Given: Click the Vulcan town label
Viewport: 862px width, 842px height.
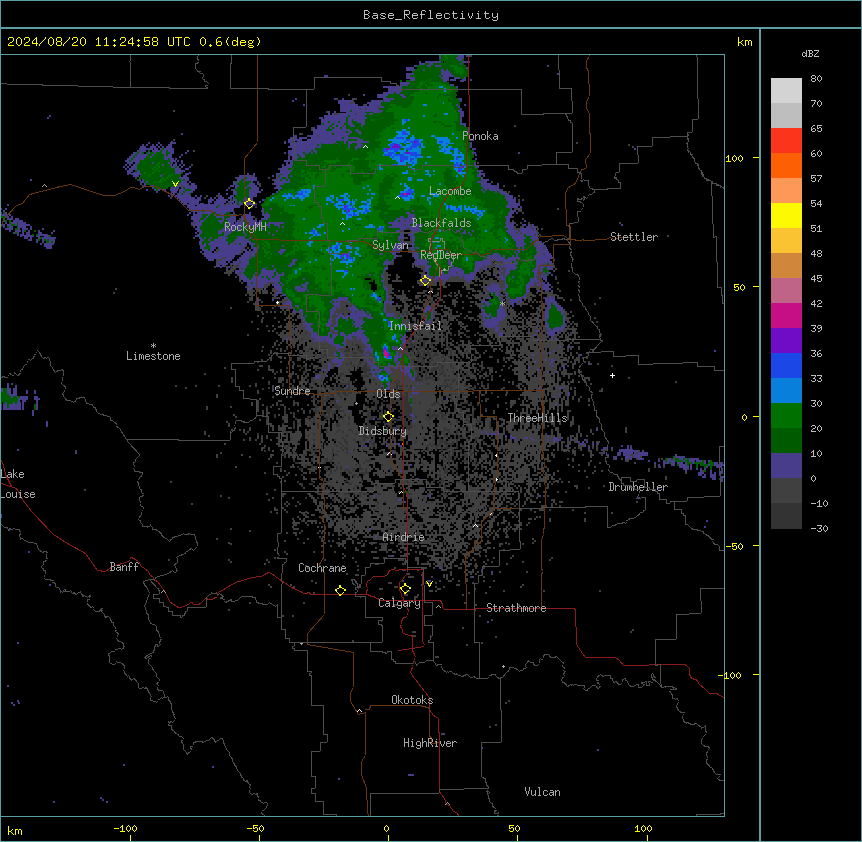Looking at the screenshot, I should point(543,792).
